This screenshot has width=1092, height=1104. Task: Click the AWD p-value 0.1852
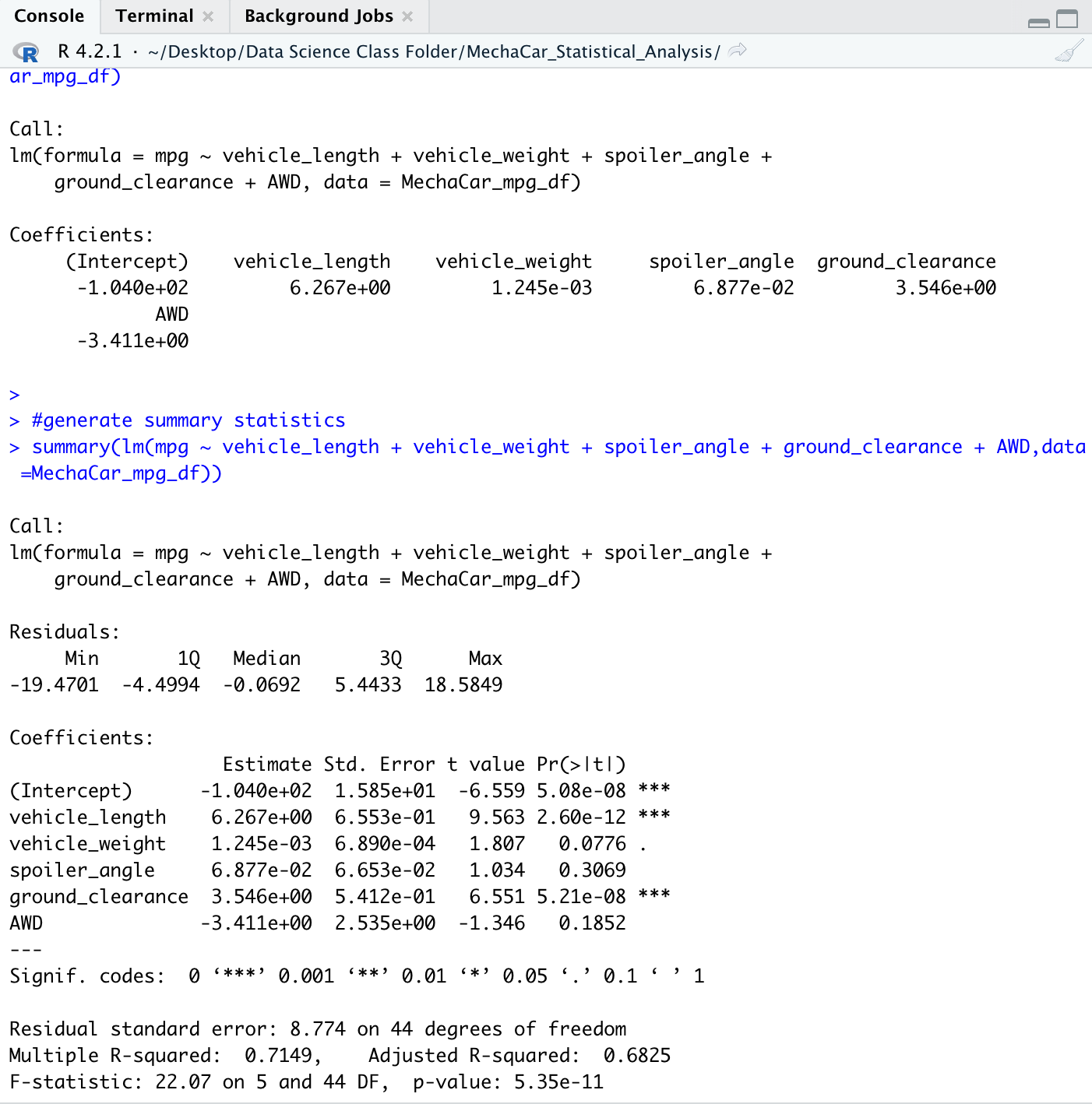point(593,923)
